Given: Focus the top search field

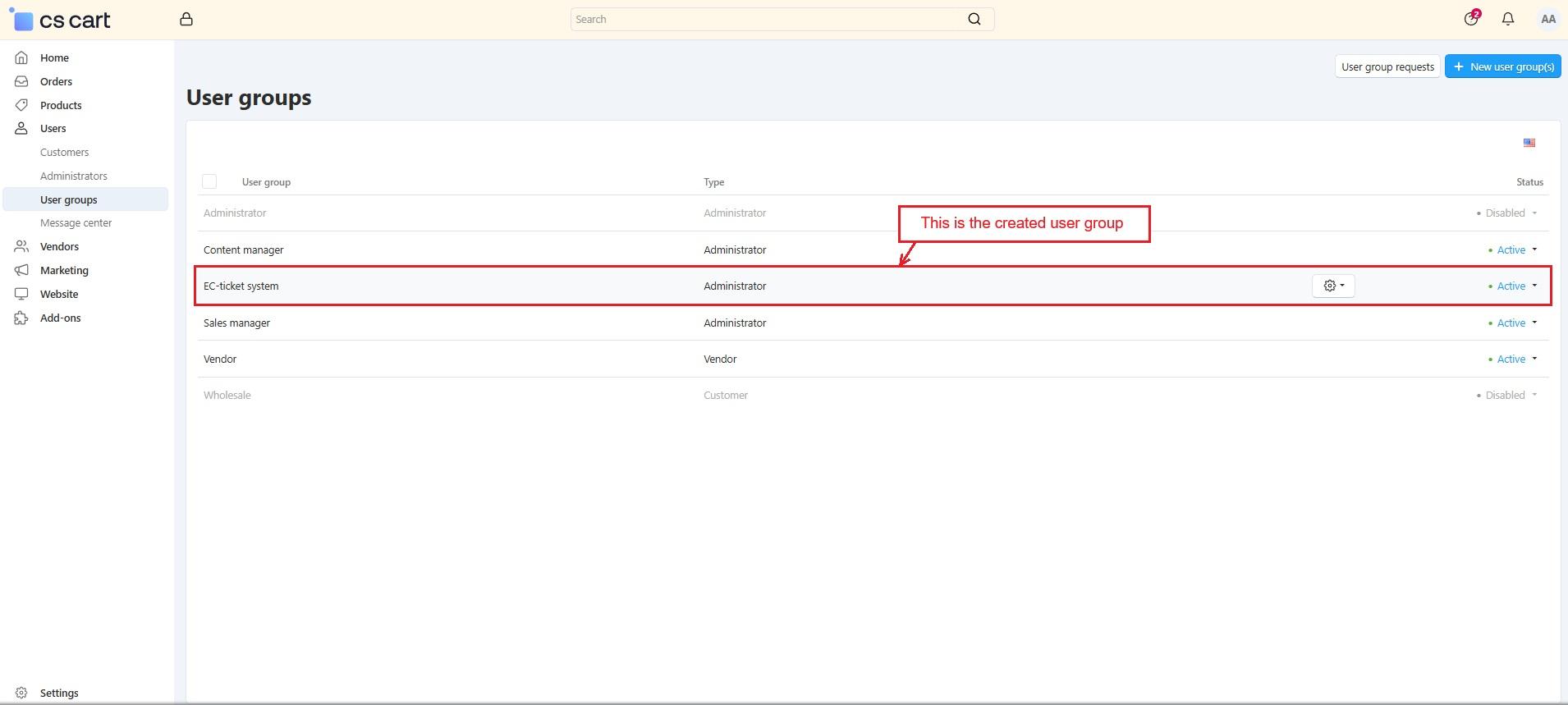Looking at the screenshot, I should [768, 19].
